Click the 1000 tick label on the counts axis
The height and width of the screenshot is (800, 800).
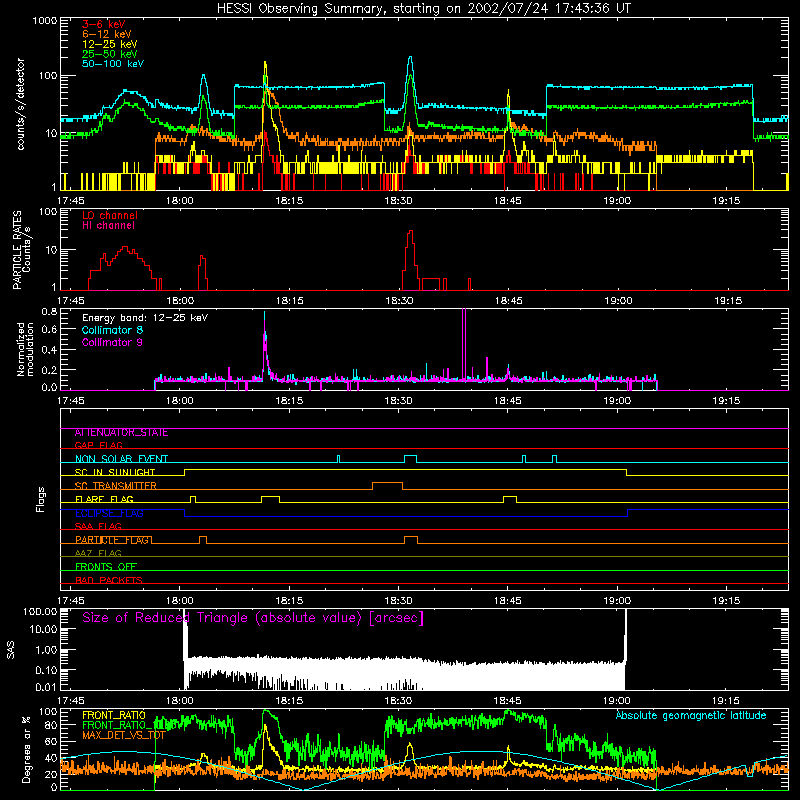45,21
